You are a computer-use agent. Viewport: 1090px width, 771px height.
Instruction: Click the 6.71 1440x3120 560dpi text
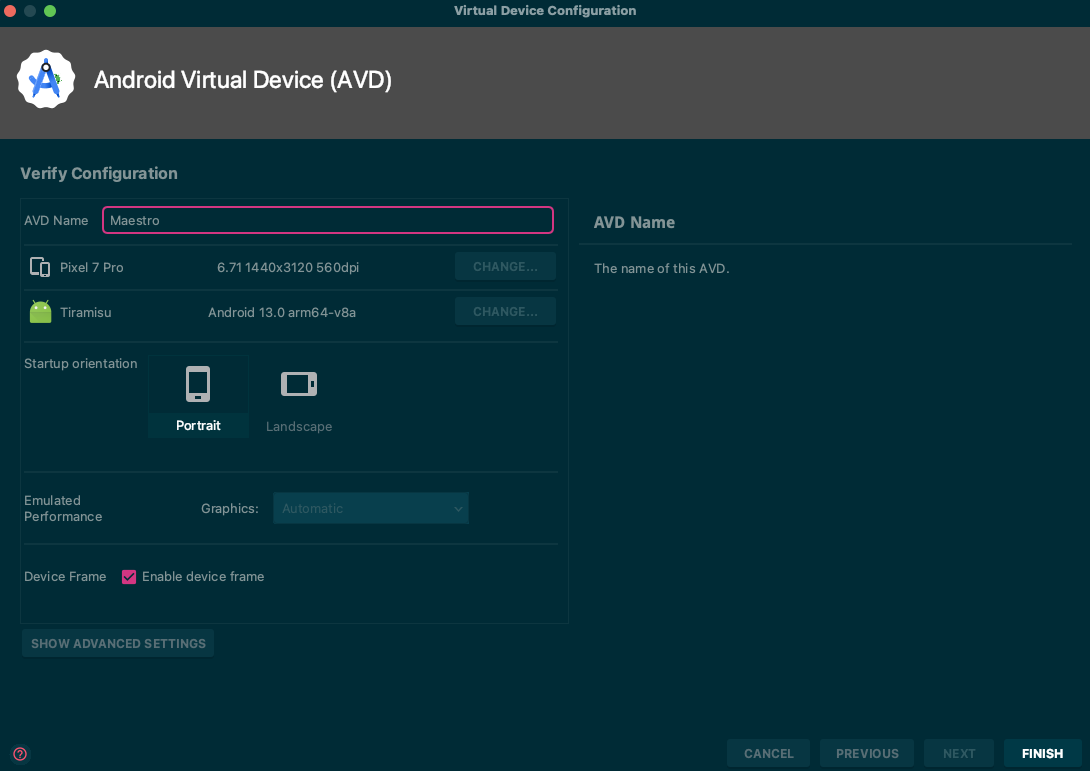pyautogui.click(x=288, y=268)
